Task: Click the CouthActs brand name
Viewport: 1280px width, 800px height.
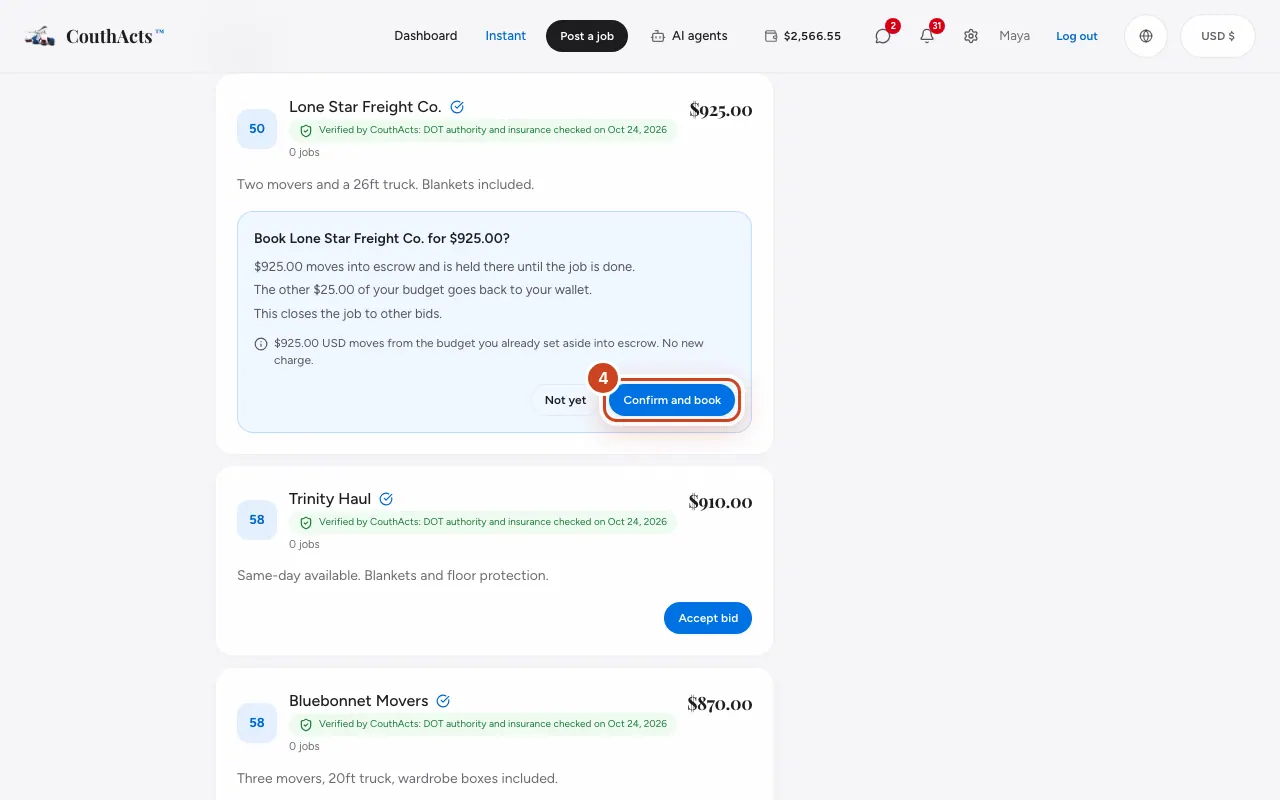Action: point(115,36)
